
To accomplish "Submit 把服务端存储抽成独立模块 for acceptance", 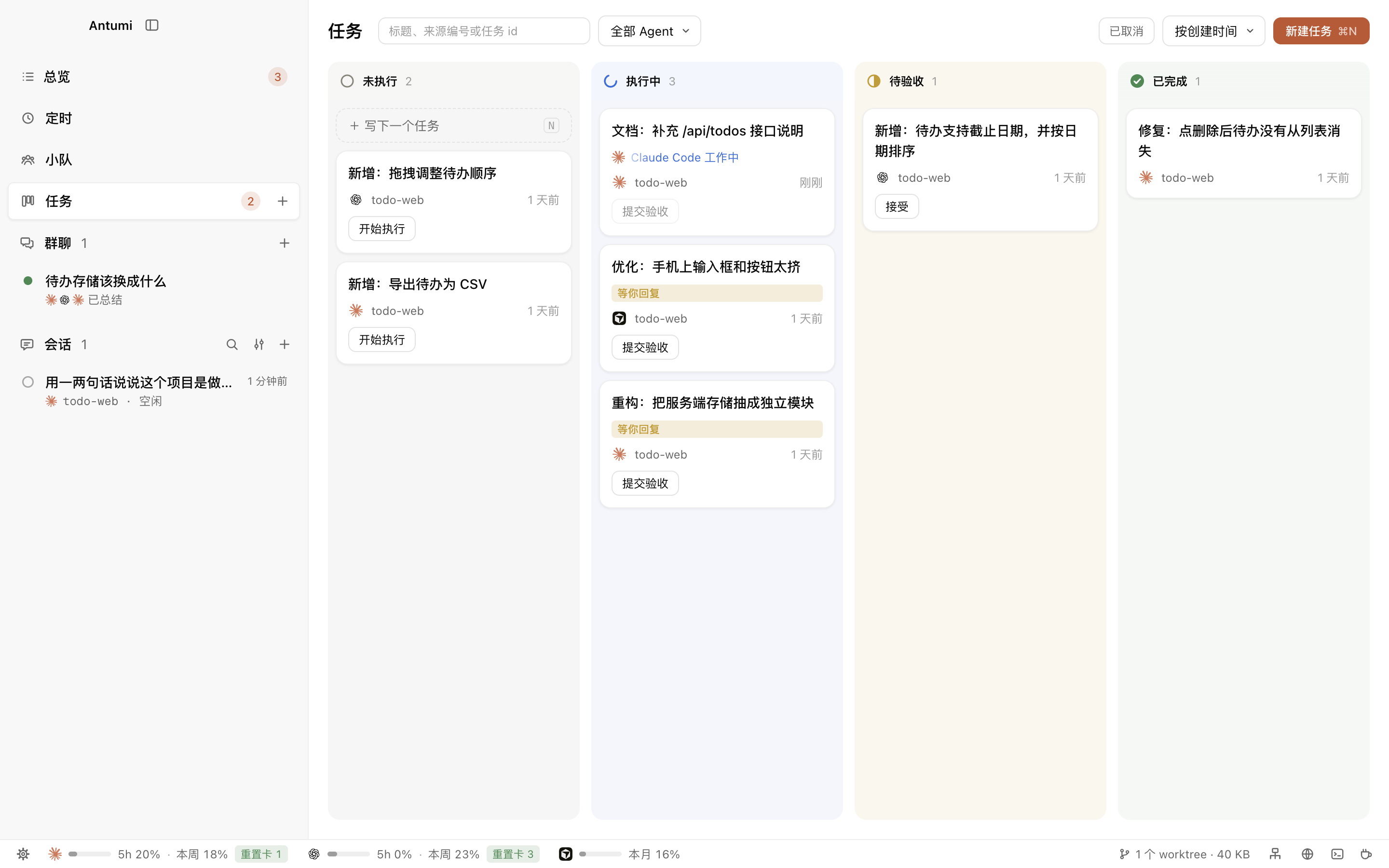I will pyautogui.click(x=644, y=483).
